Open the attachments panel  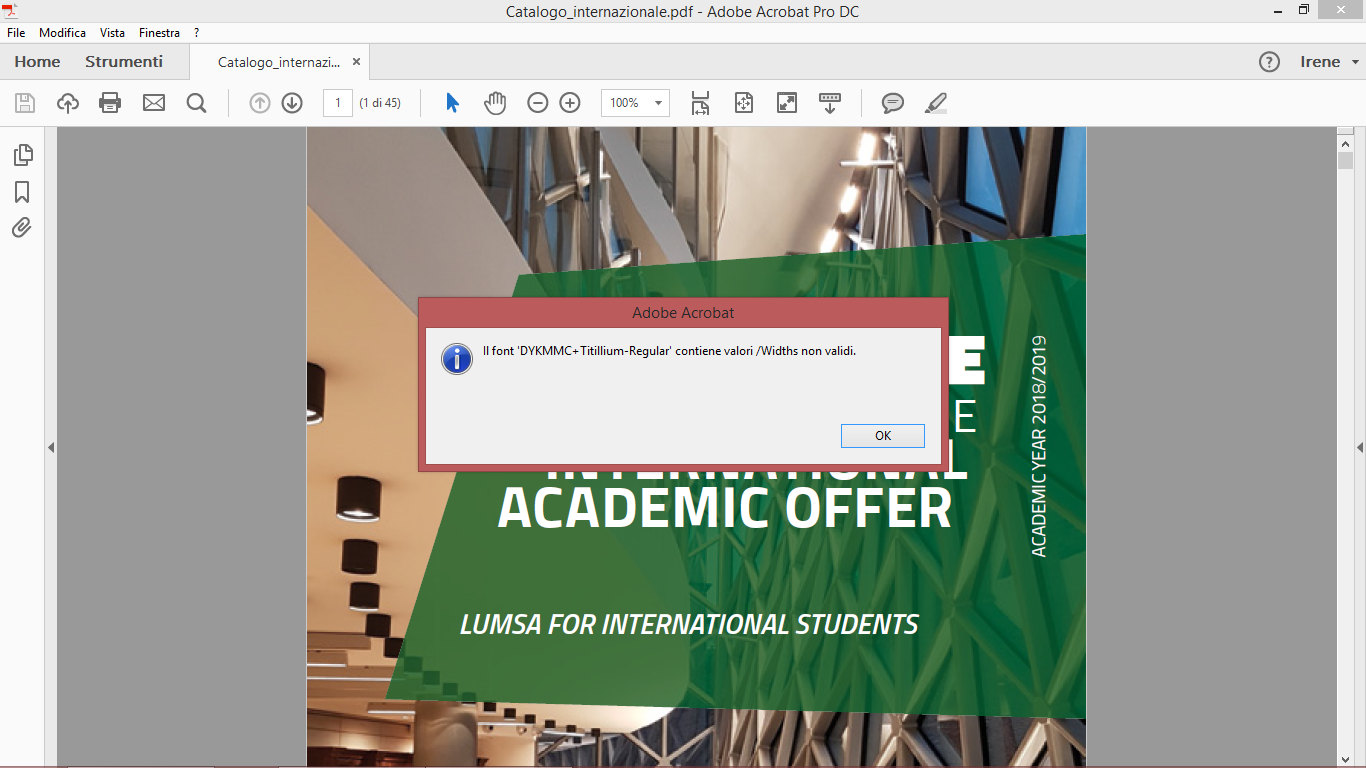click(22, 227)
